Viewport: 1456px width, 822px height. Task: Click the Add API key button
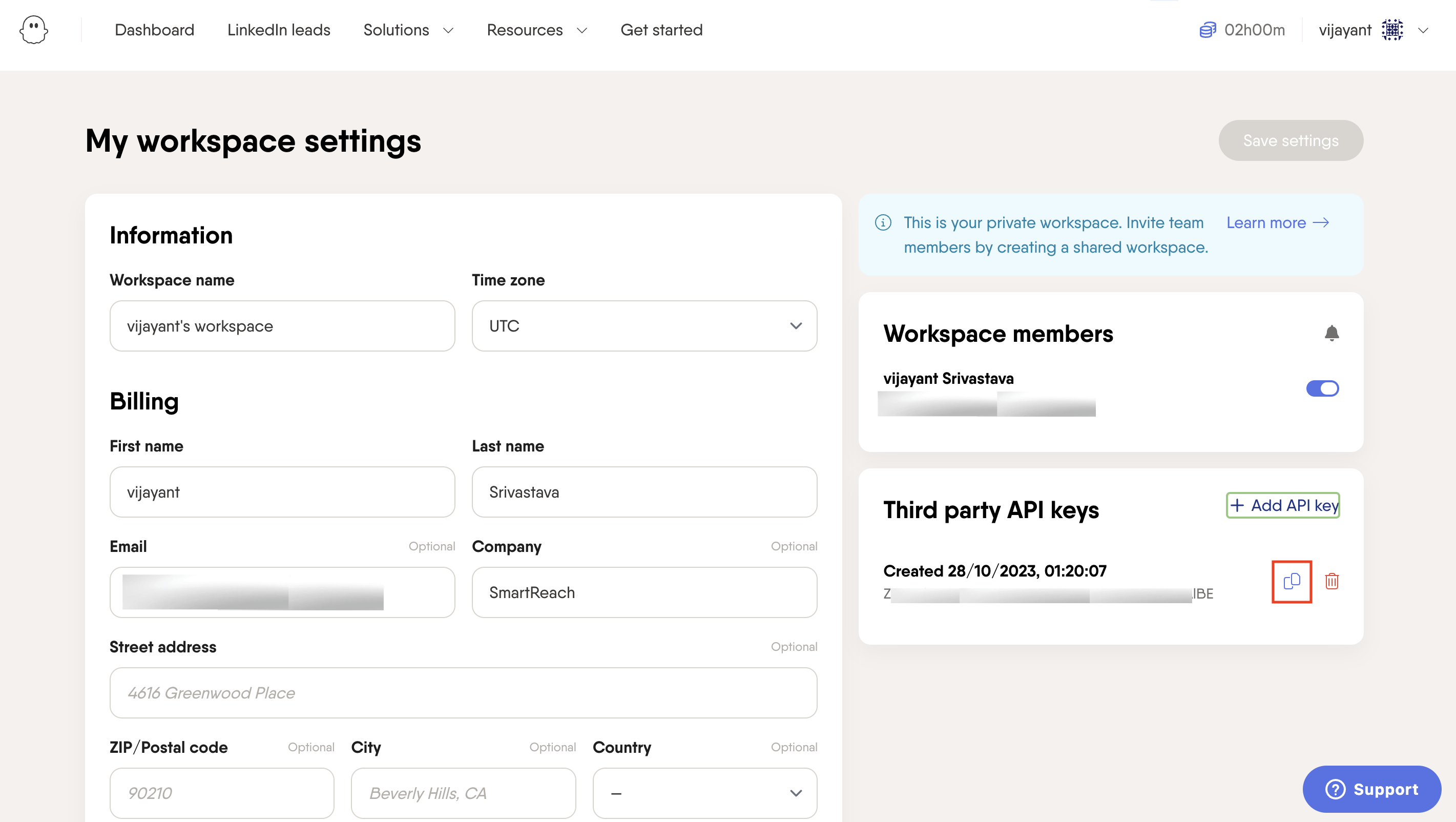1282,505
